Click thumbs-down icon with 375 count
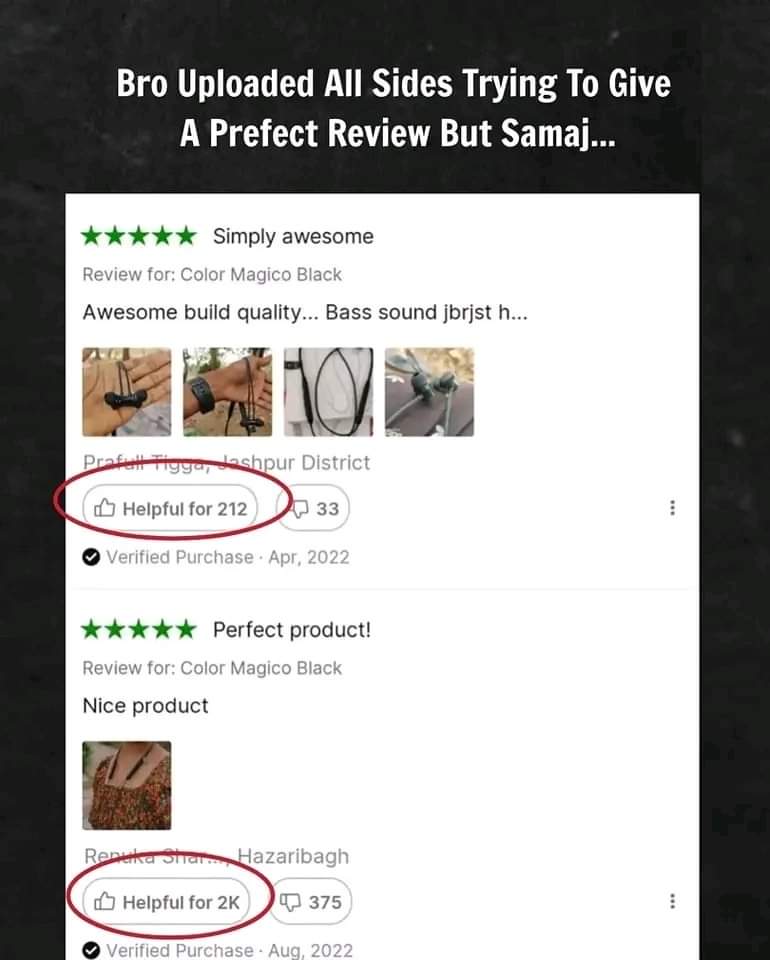This screenshot has height=960, width=770. tap(290, 901)
